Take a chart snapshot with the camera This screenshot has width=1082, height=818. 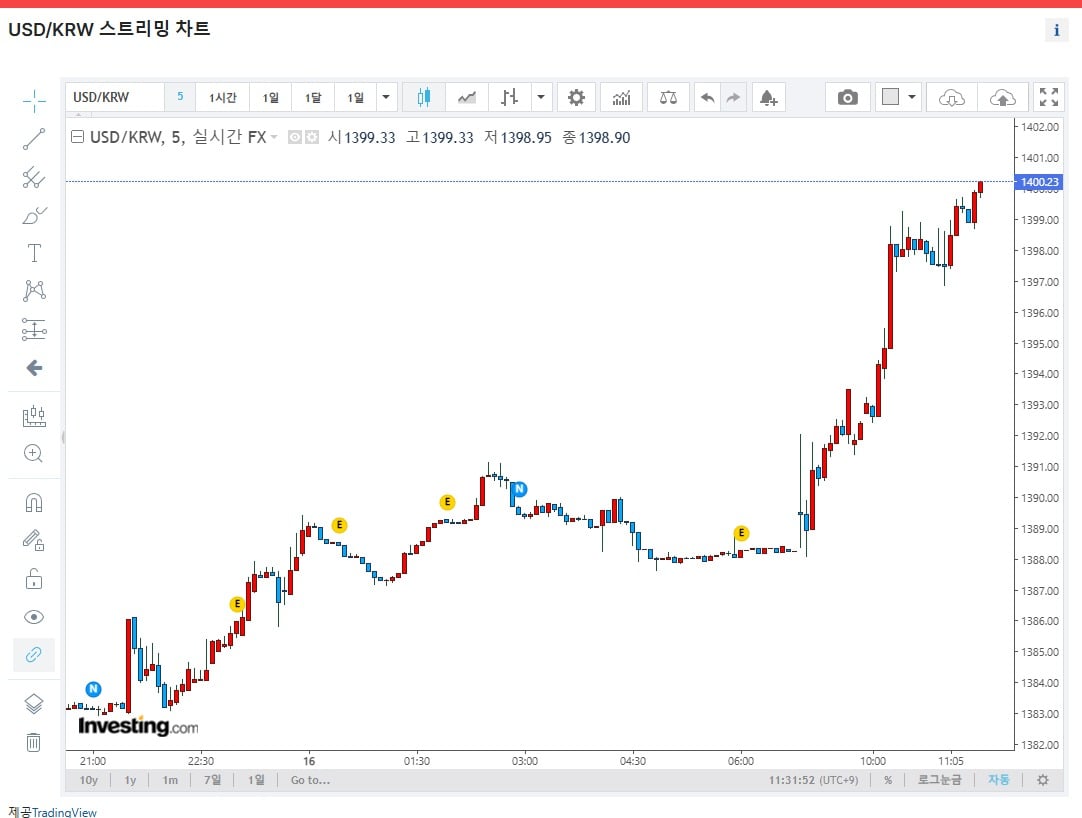(x=847, y=97)
